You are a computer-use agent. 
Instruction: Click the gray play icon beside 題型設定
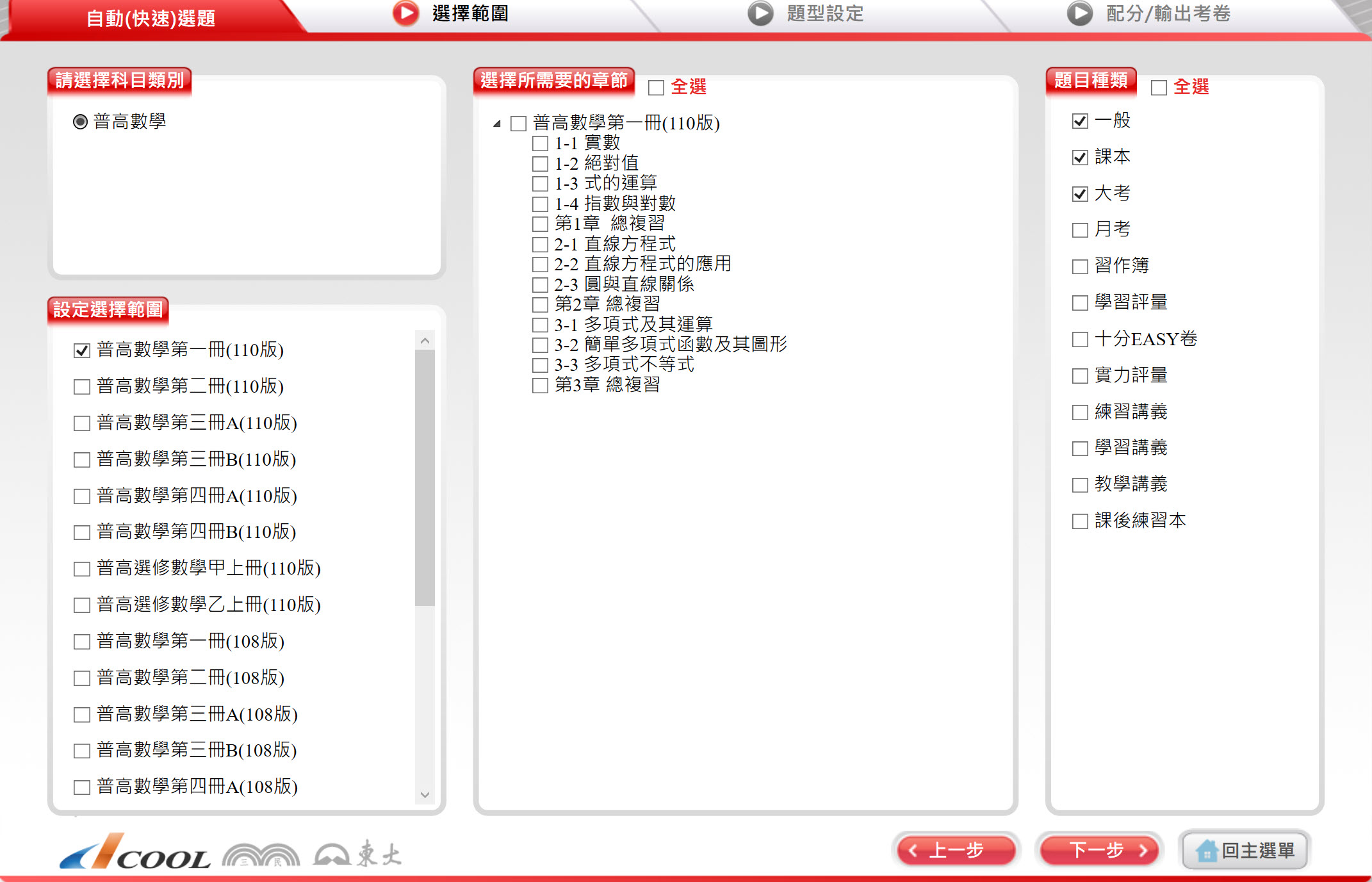(760, 13)
